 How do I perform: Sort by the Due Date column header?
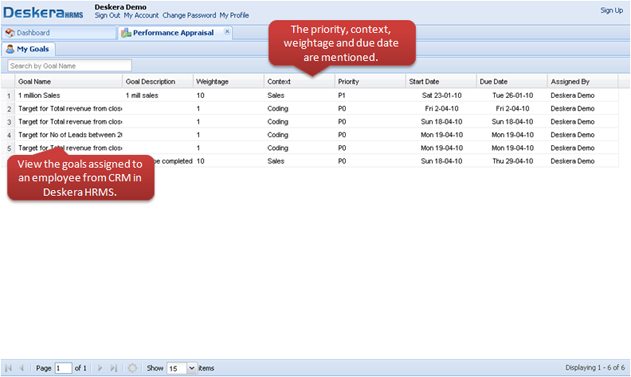point(512,81)
